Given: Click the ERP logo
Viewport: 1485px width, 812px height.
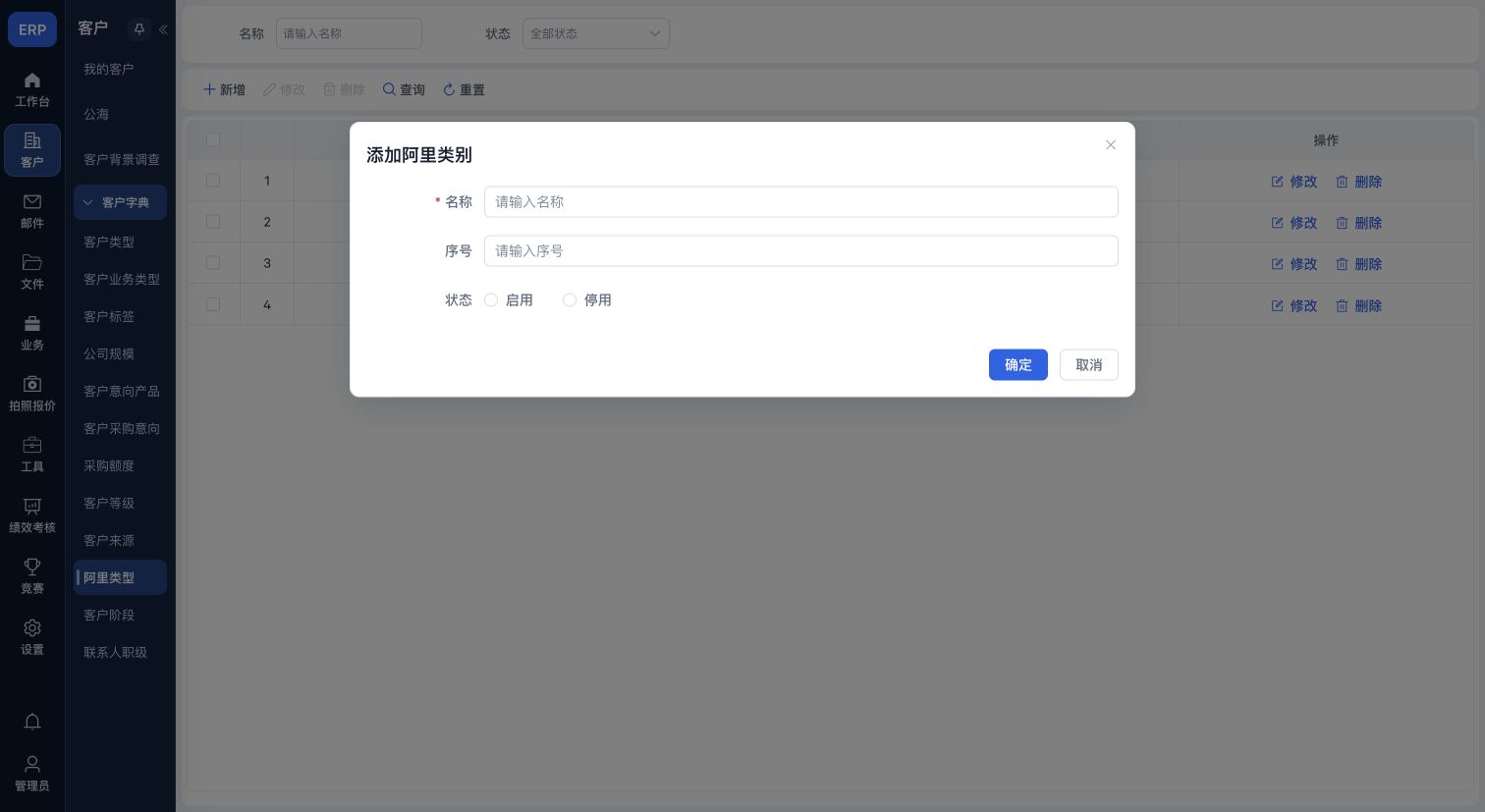Looking at the screenshot, I should (x=32, y=29).
